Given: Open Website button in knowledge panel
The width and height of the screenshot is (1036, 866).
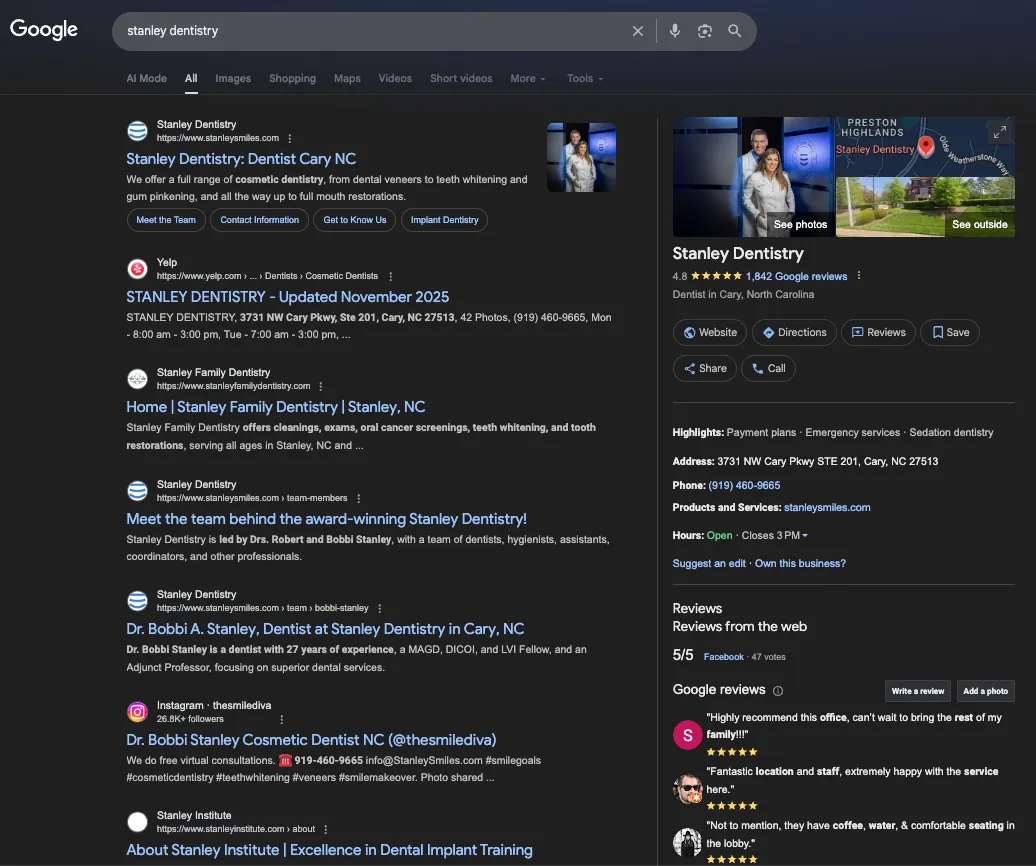Looking at the screenshot, I should tap(710, 332).
